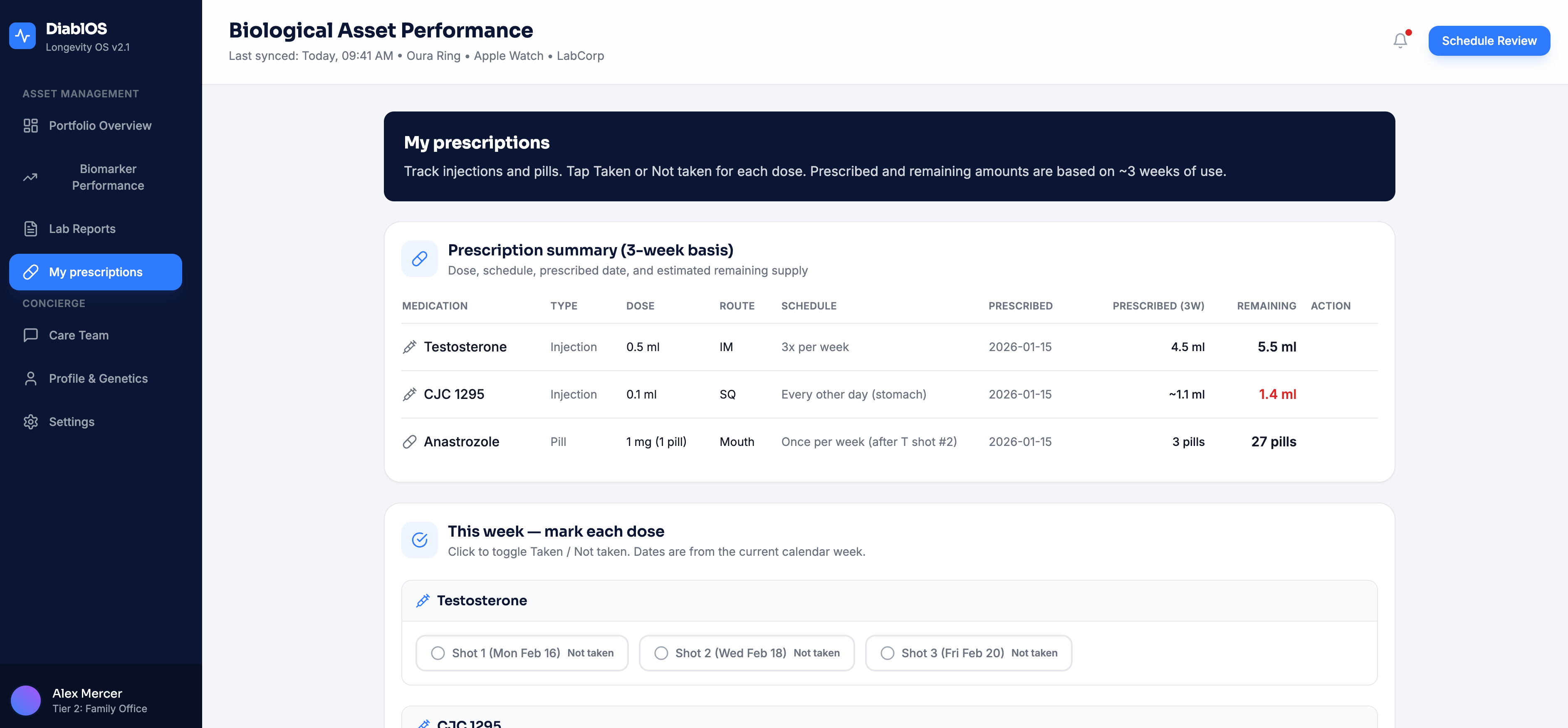
Task: Mark Shot 3 (Fri Feb 20) as Taken
Action: pyautogui.click(x=968, y=653)
